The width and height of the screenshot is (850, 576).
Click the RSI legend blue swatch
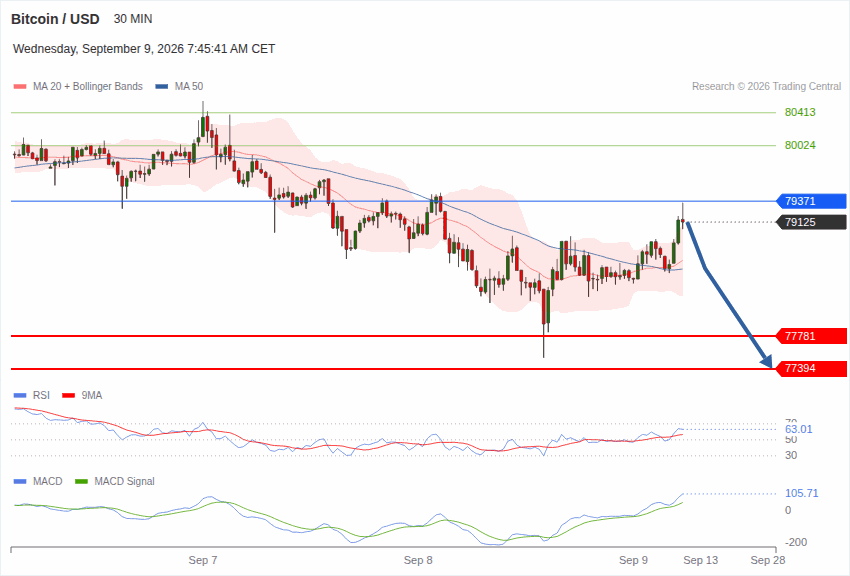click(20, 396)
